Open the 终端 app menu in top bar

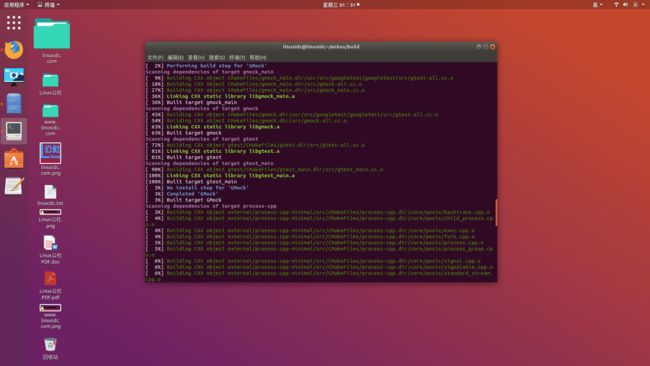49,5
